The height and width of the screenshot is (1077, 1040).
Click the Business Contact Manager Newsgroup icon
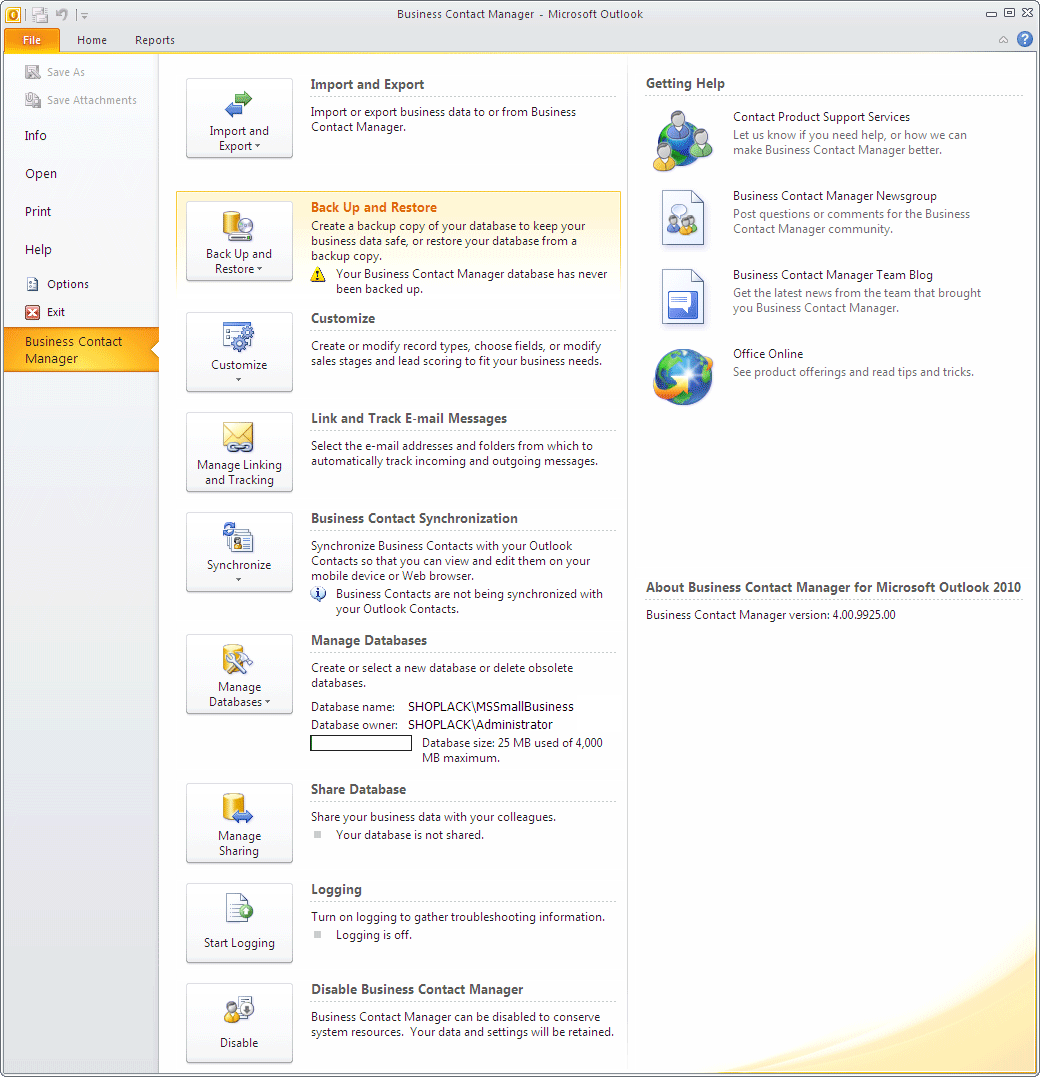click(683, 218)
